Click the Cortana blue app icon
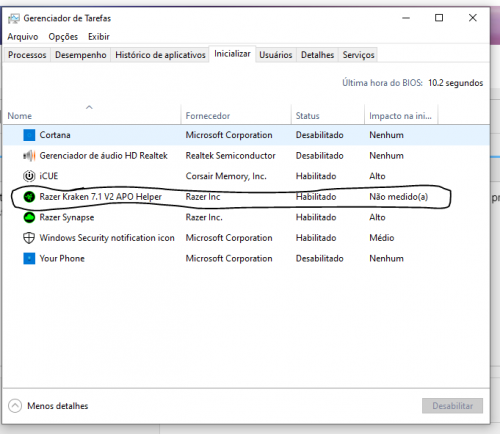 [29, 135]
